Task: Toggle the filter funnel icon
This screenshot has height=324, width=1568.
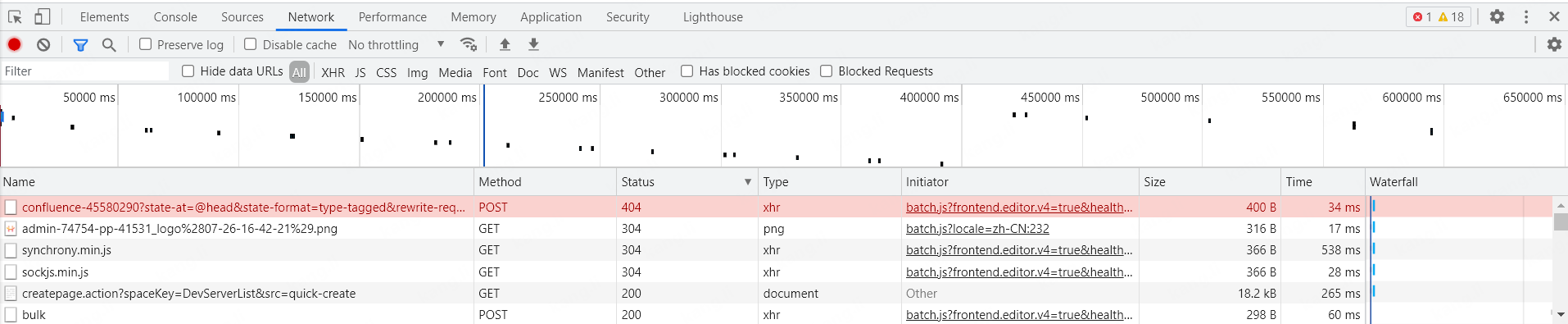Action: (80, 44)
